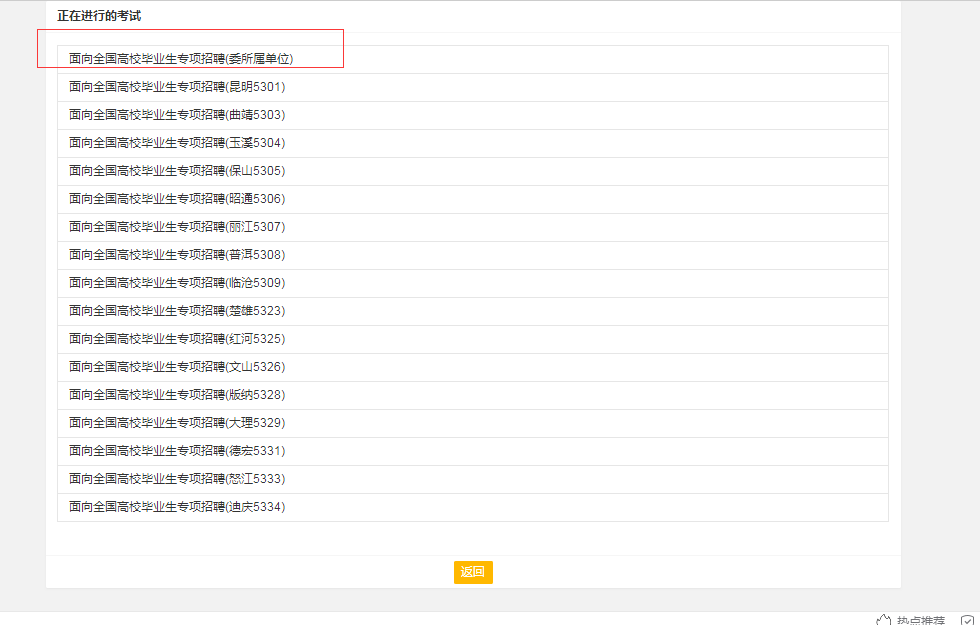Open the 临沧5309 exam entry
The width and height of the screenshot is (980, 625).
177,283
